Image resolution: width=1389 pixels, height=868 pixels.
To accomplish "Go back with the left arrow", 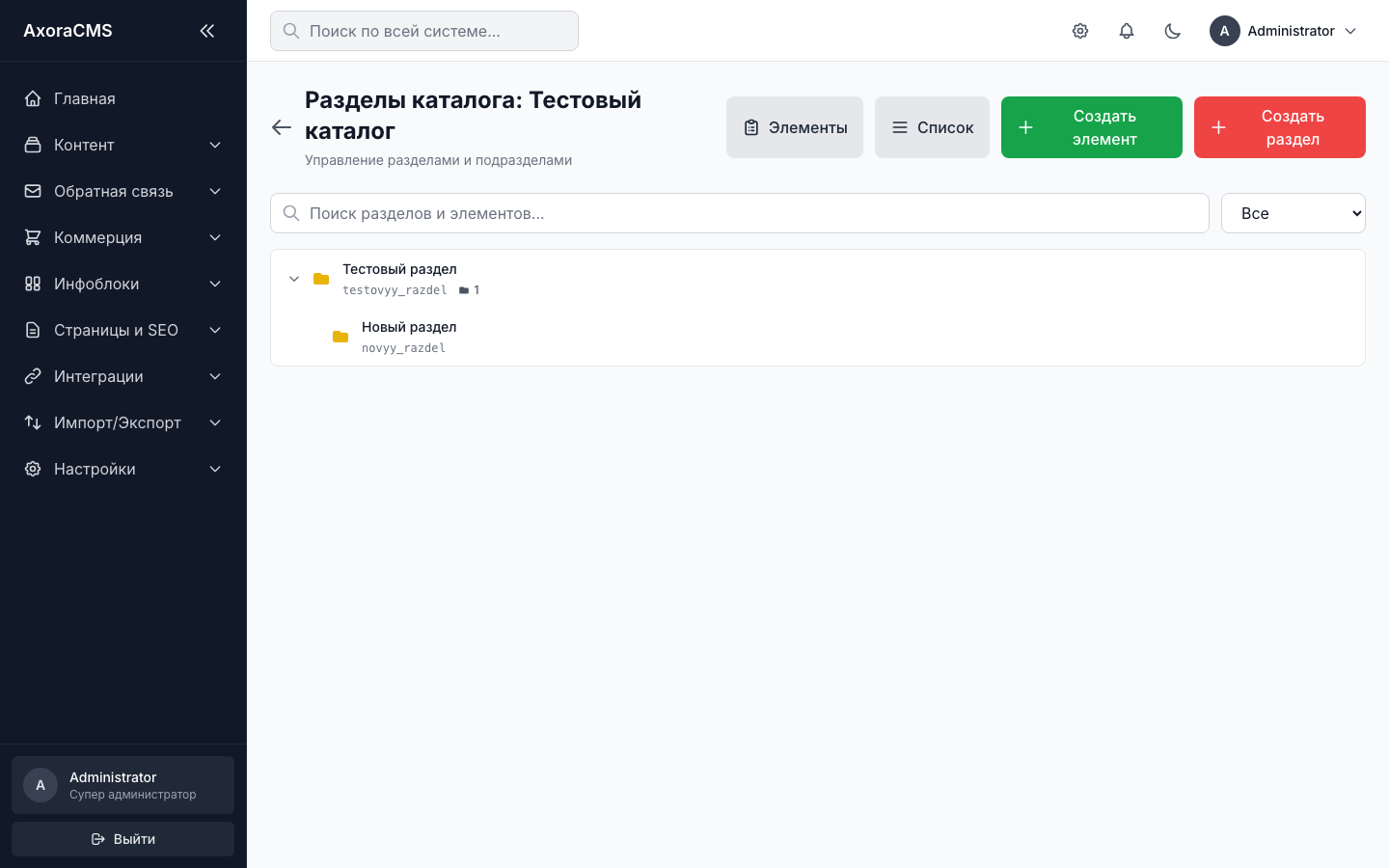I will click(x=282, y=127).
